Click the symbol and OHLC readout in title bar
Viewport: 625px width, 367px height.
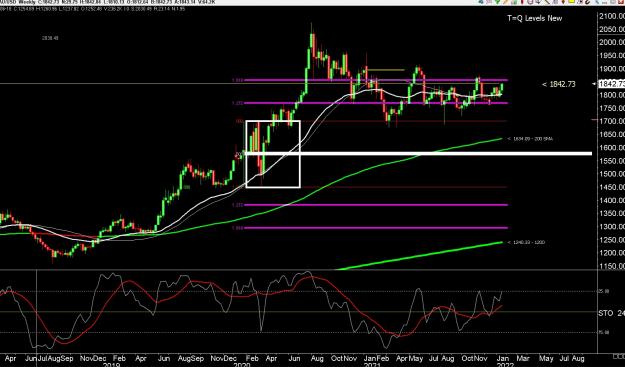[x=108, y=2]
